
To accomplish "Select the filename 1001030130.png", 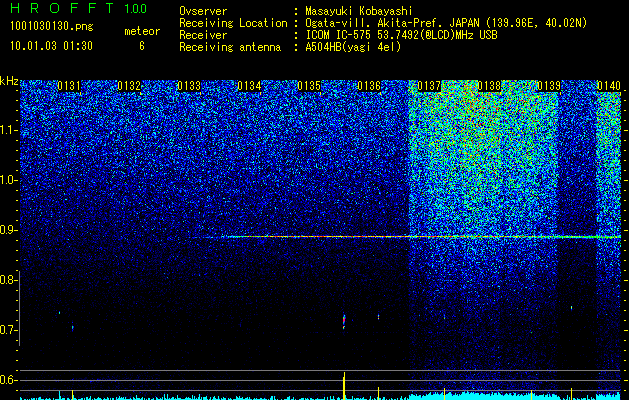I will 52,27.
